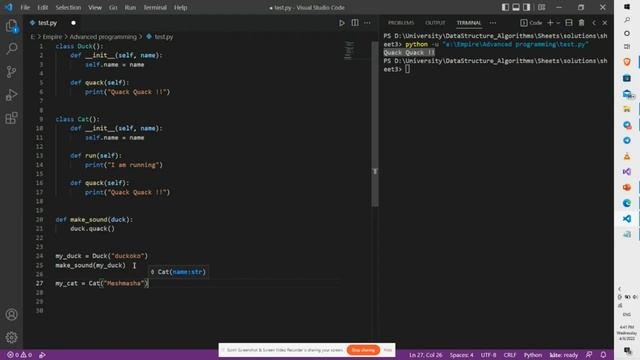Close the terminal panel

click(605, 23)
